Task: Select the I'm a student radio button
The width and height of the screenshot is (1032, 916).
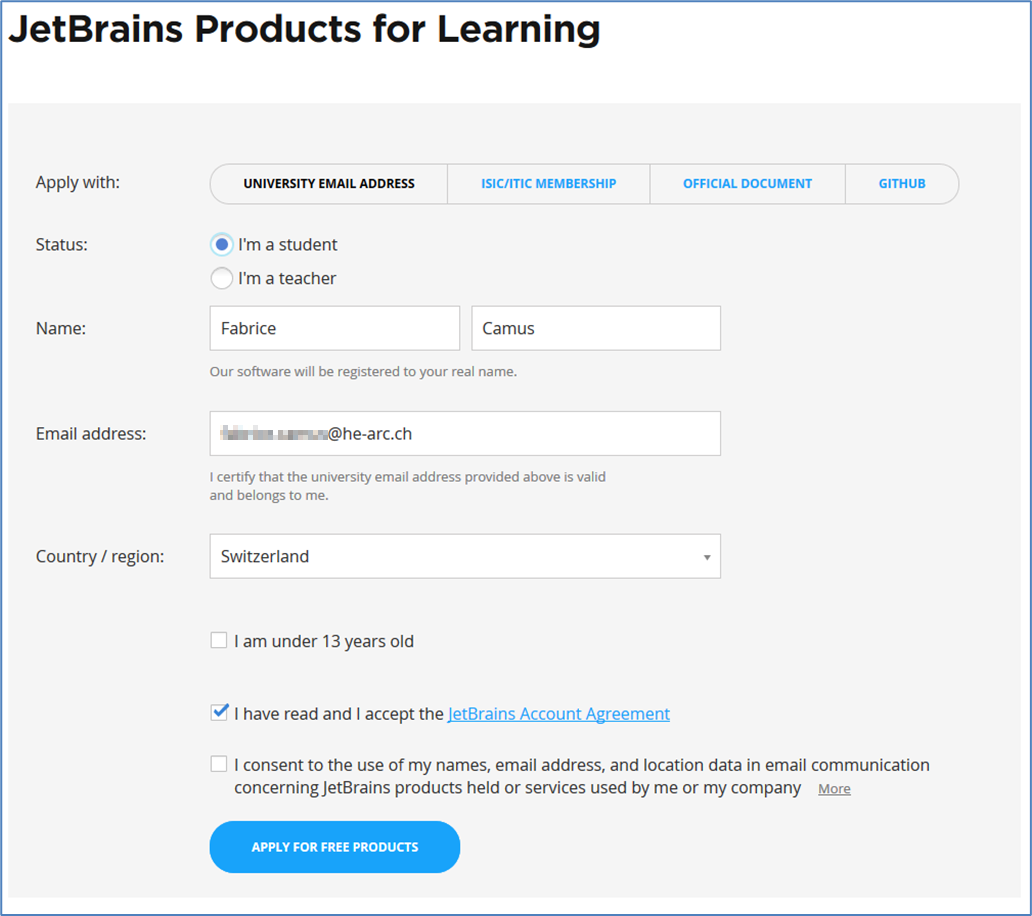Action: (222, 245)
